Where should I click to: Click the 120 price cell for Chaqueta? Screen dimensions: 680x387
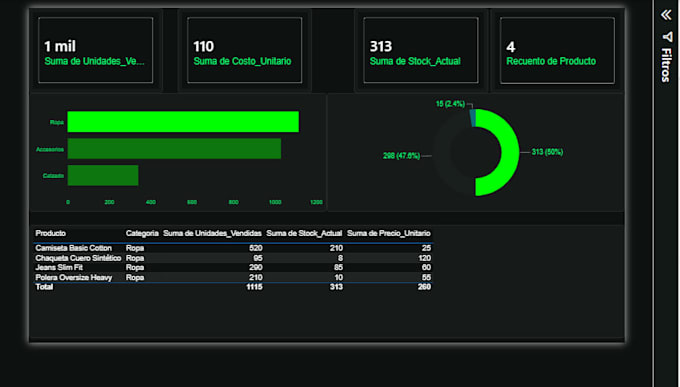click(x=425, y=258)
